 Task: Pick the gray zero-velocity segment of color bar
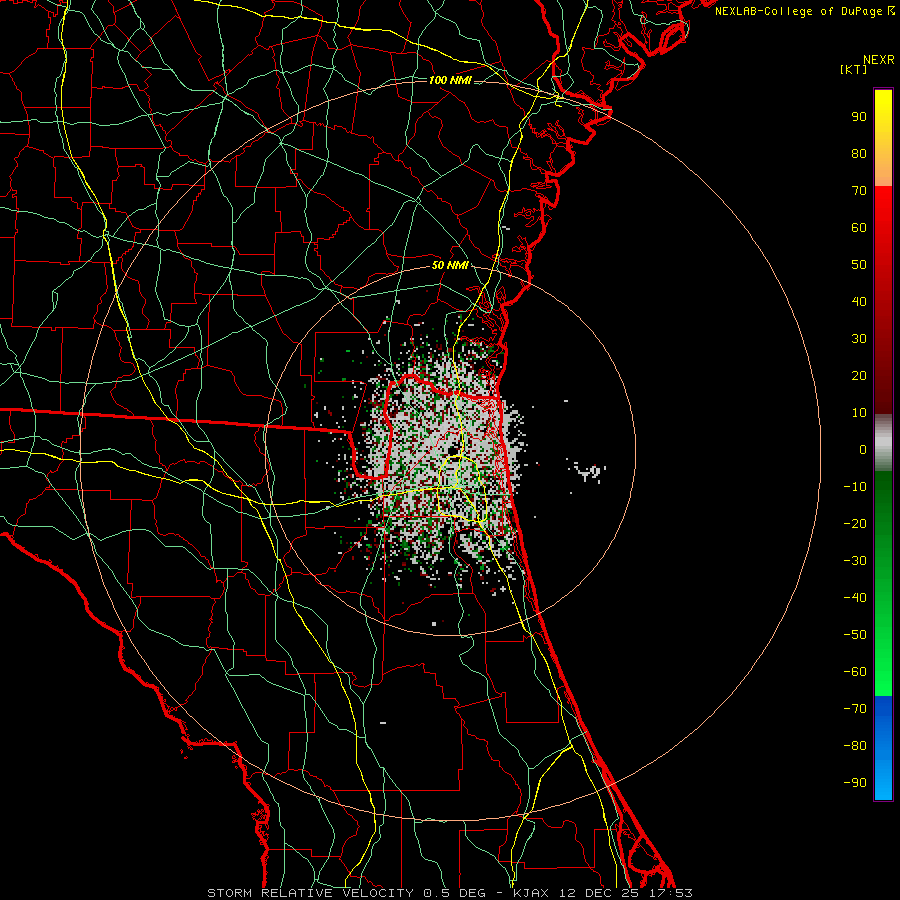tap(883, 443)
